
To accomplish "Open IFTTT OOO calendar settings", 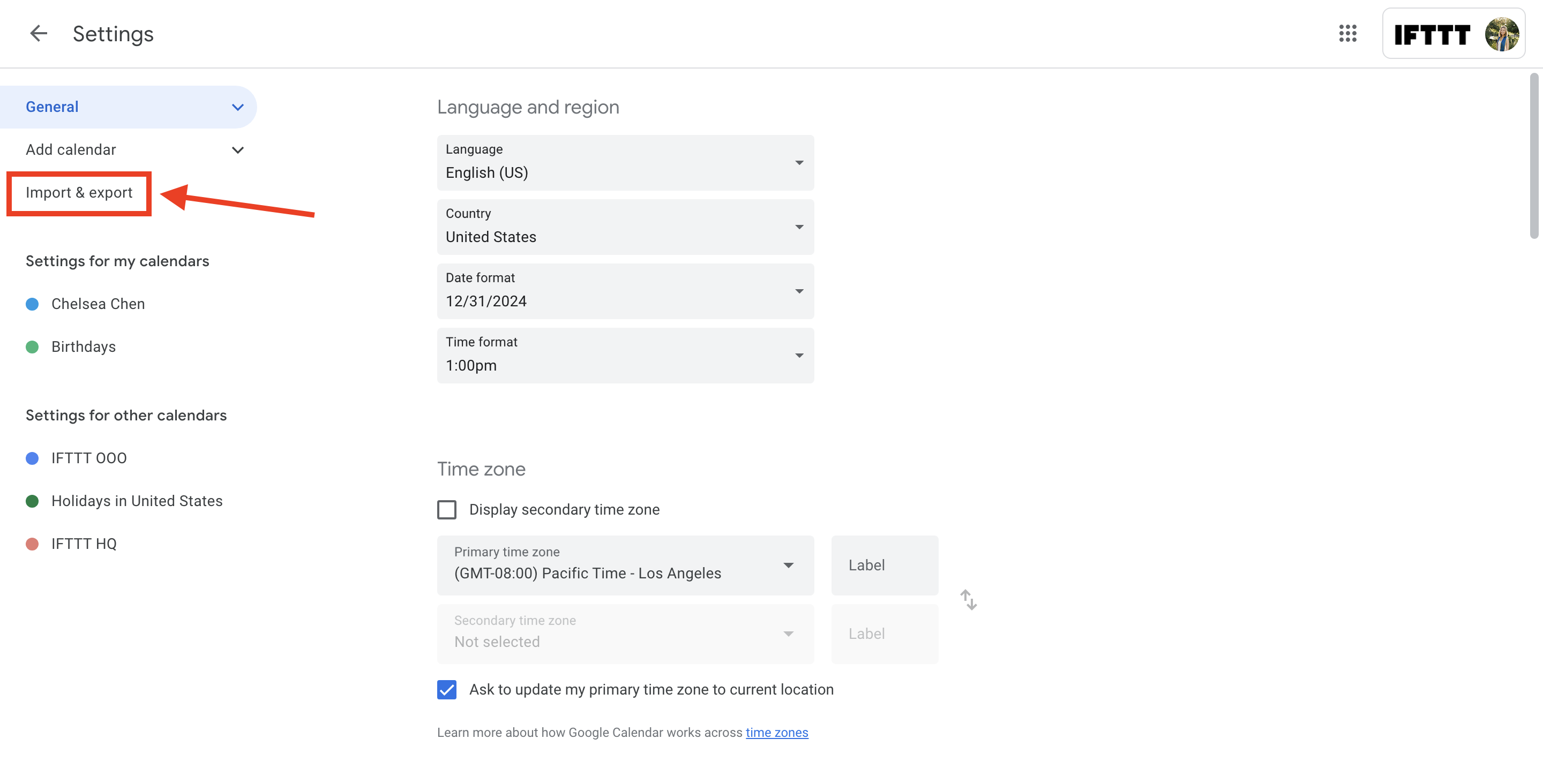I will (x=88, y=457).
